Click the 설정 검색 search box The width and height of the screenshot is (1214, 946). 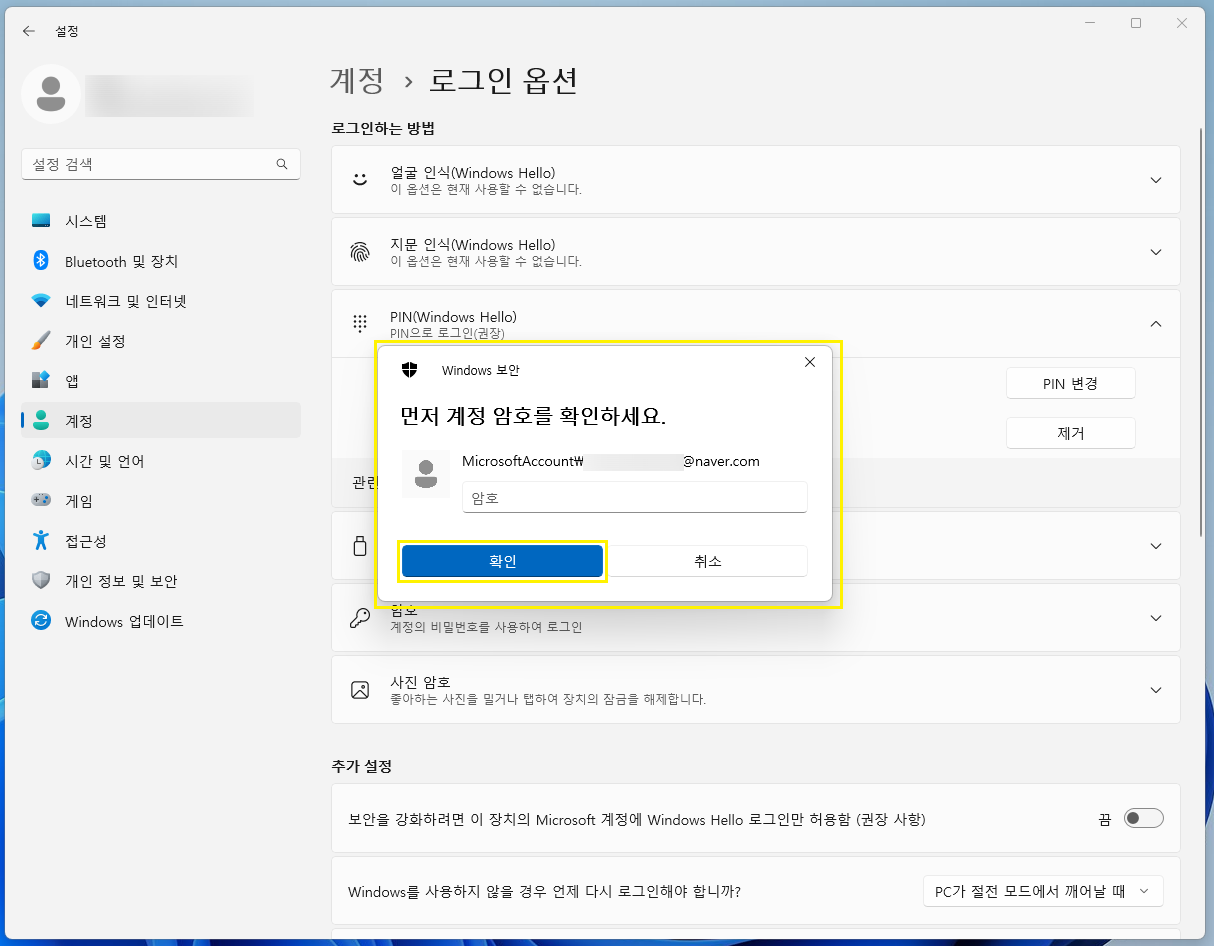160,164
